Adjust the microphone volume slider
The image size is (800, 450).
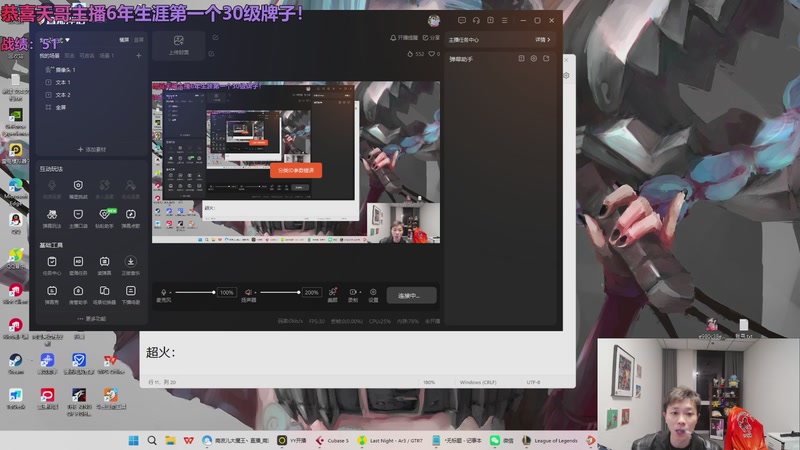coord(194,292)
